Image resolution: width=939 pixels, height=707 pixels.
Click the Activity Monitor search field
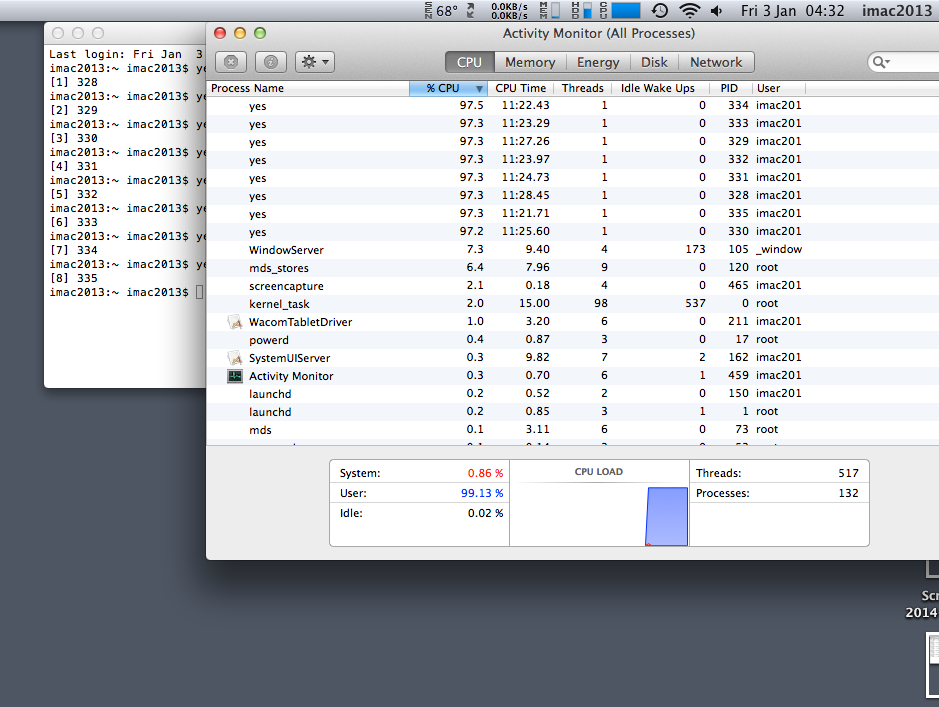pos(903,62)
